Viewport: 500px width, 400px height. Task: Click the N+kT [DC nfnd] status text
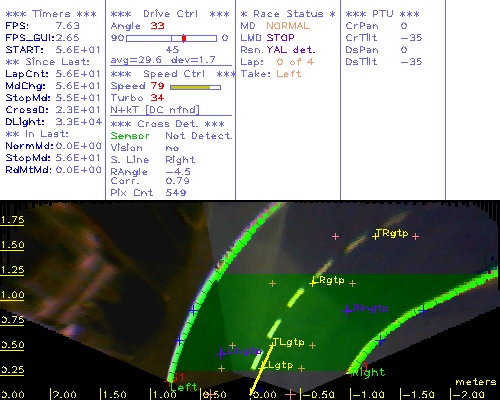pos(155,110)
